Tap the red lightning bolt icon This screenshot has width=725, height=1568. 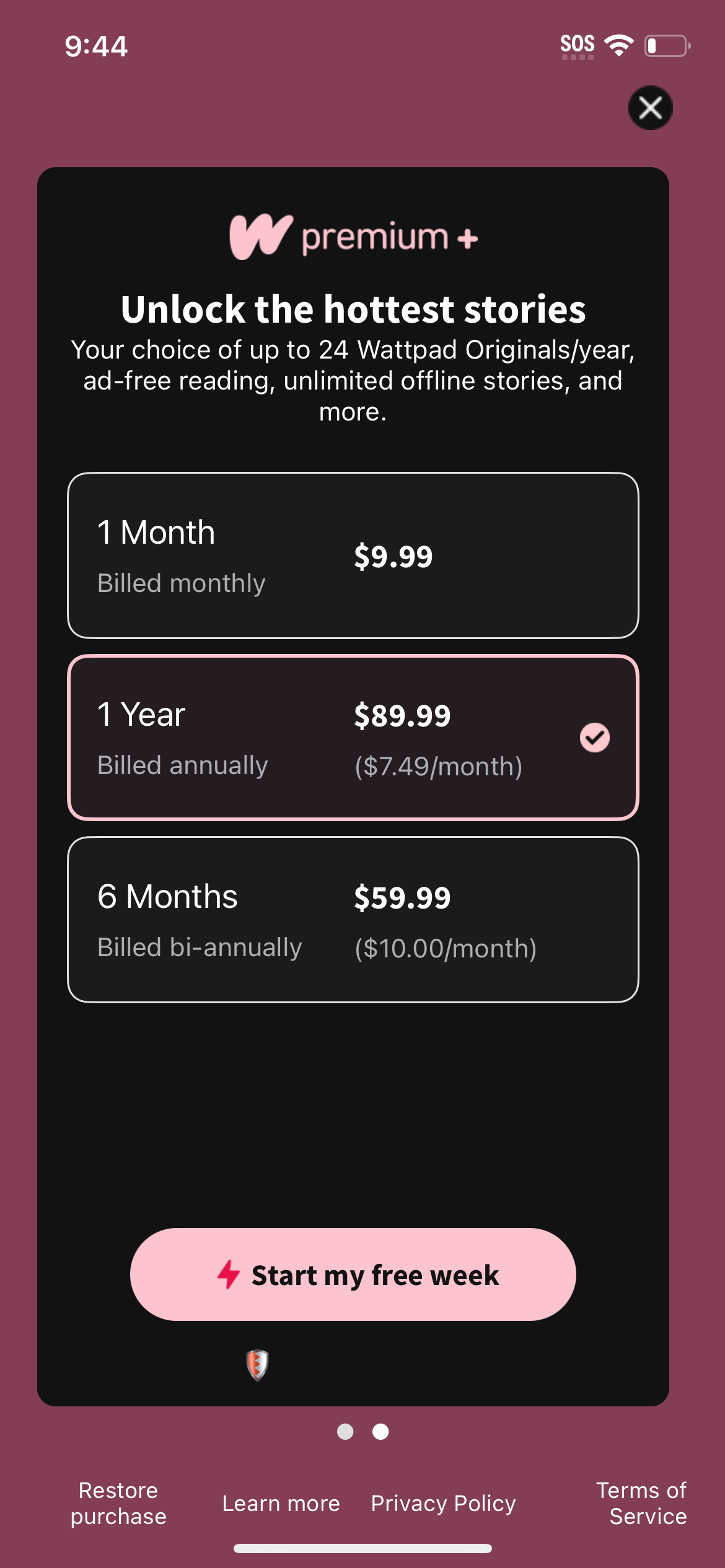point(229,1274)
